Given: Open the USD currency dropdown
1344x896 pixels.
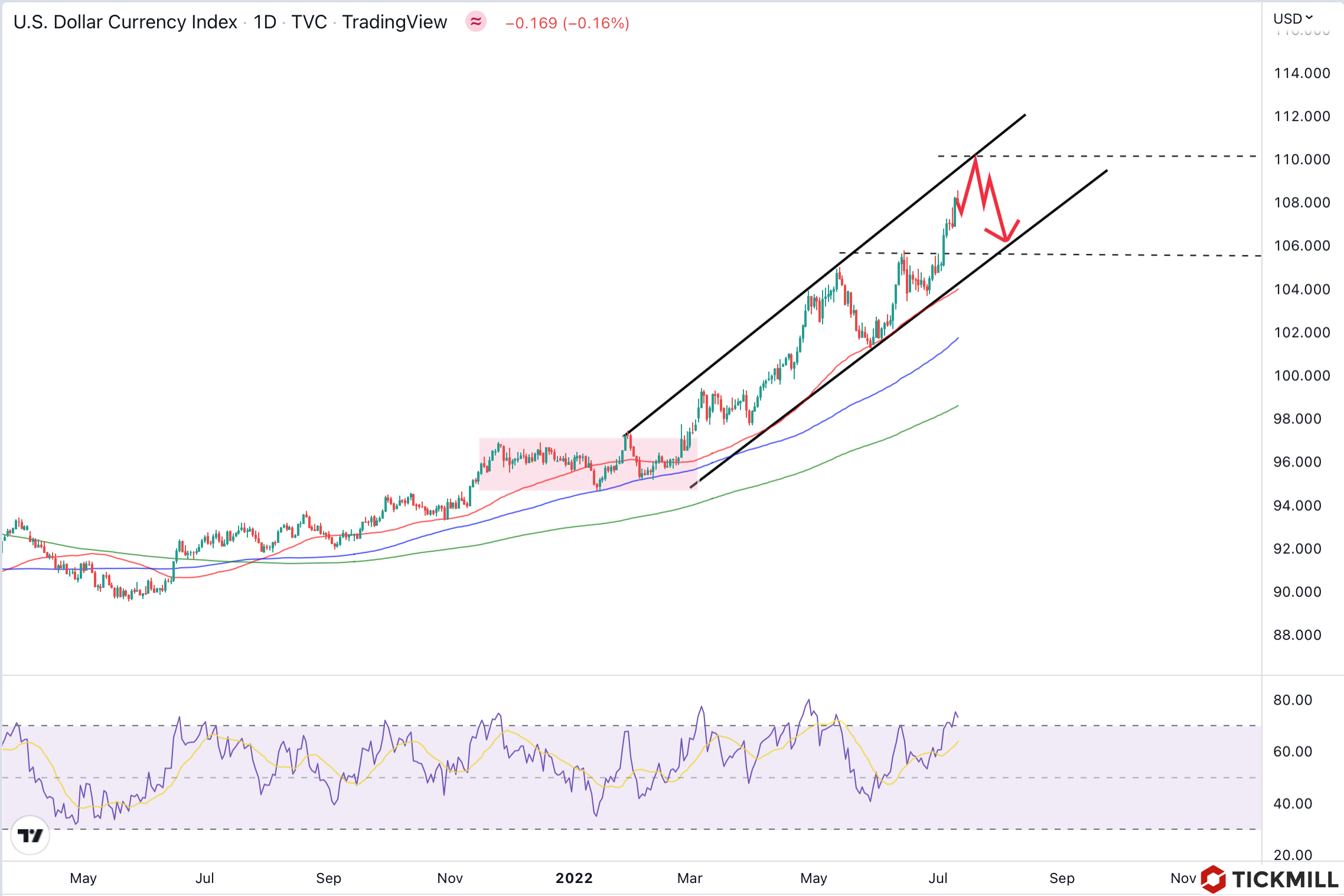Looking at the screenshot, I should (1293, 19).
